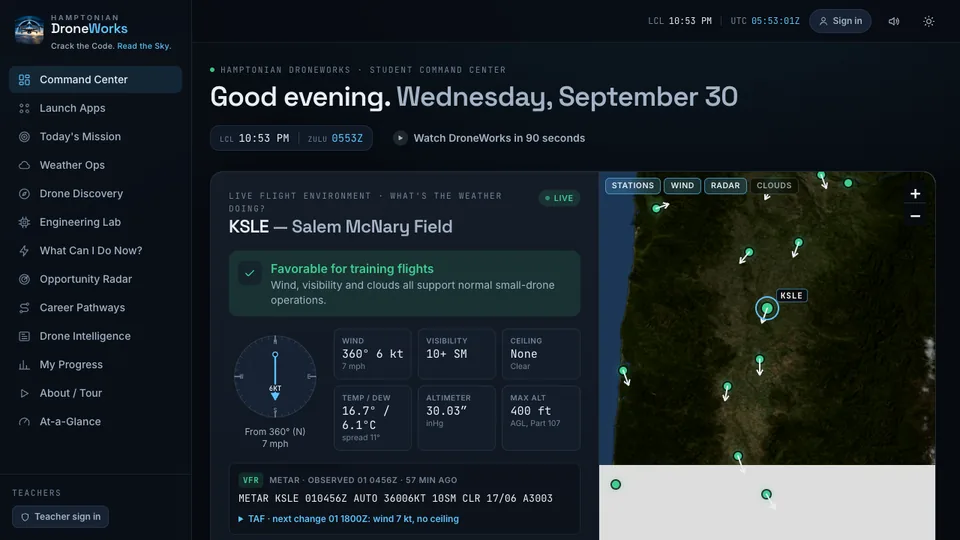This screenshot has height=540, width=960.
Task: Select the My Progress bar-chart icon
Action: point(24,365)
